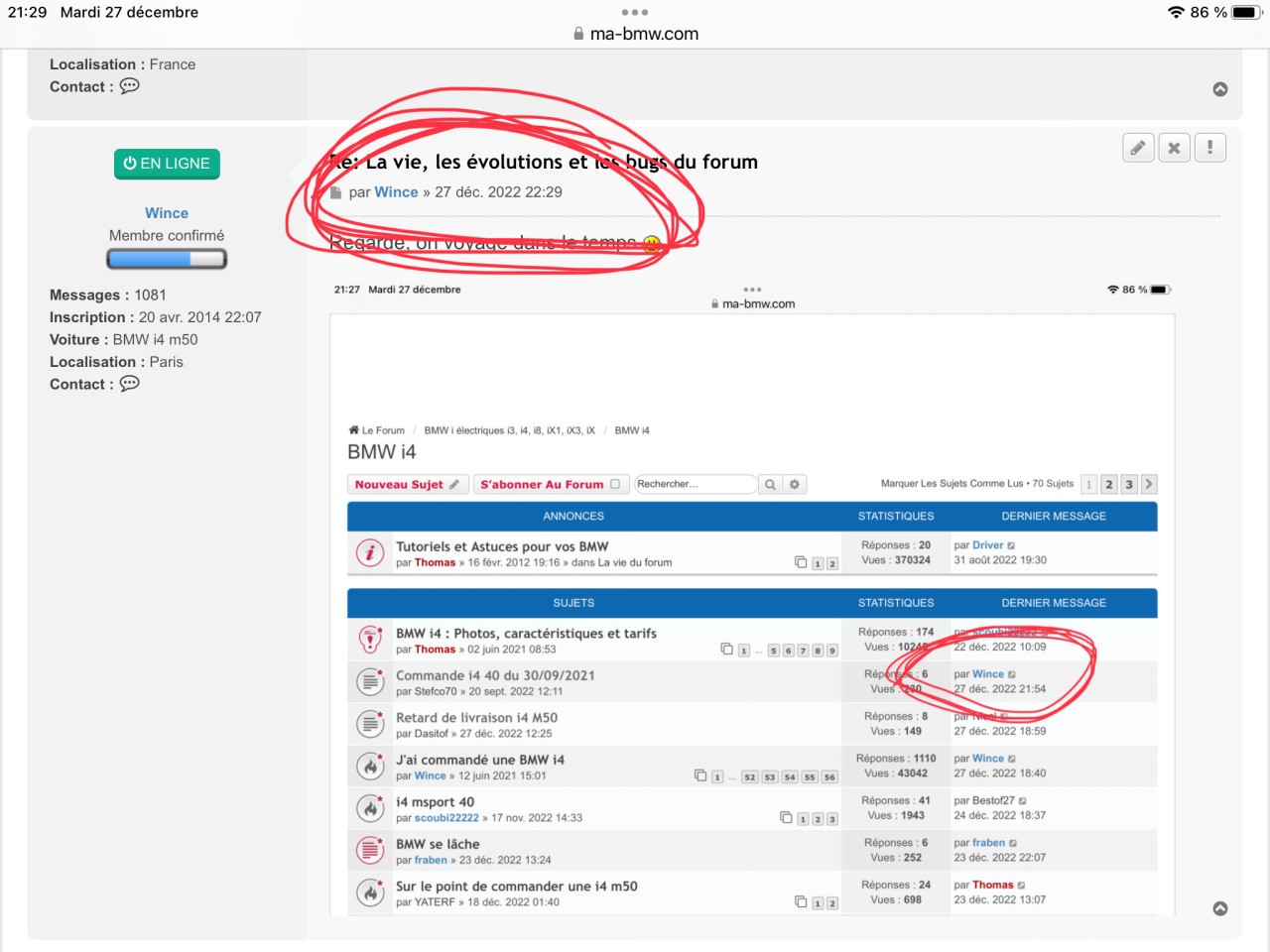Click advanced search gear in embedded screenshot
The image size is (1270, 952).
coord(795,485)
